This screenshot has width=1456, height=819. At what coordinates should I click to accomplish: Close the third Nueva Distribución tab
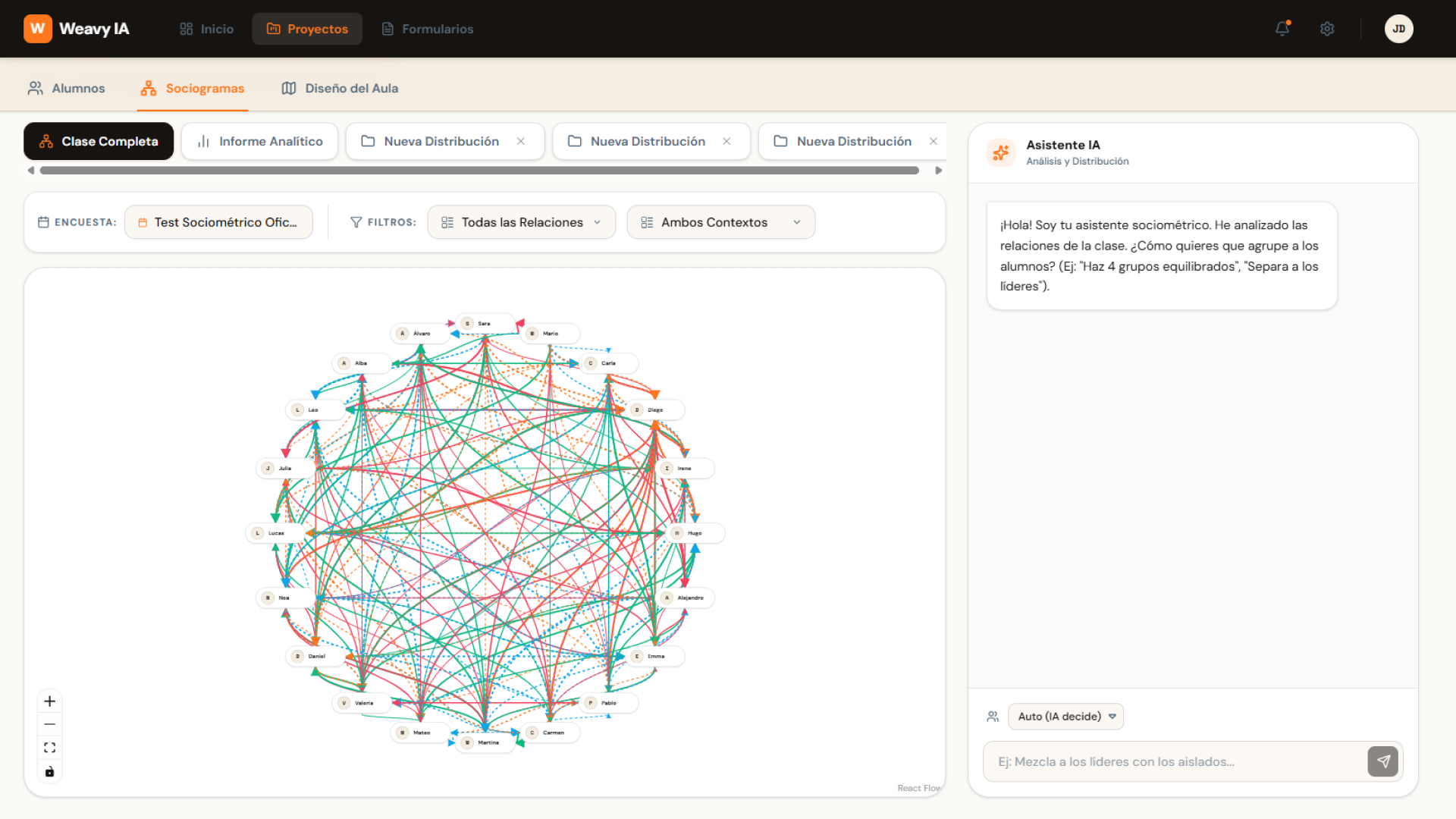[934, 141]
